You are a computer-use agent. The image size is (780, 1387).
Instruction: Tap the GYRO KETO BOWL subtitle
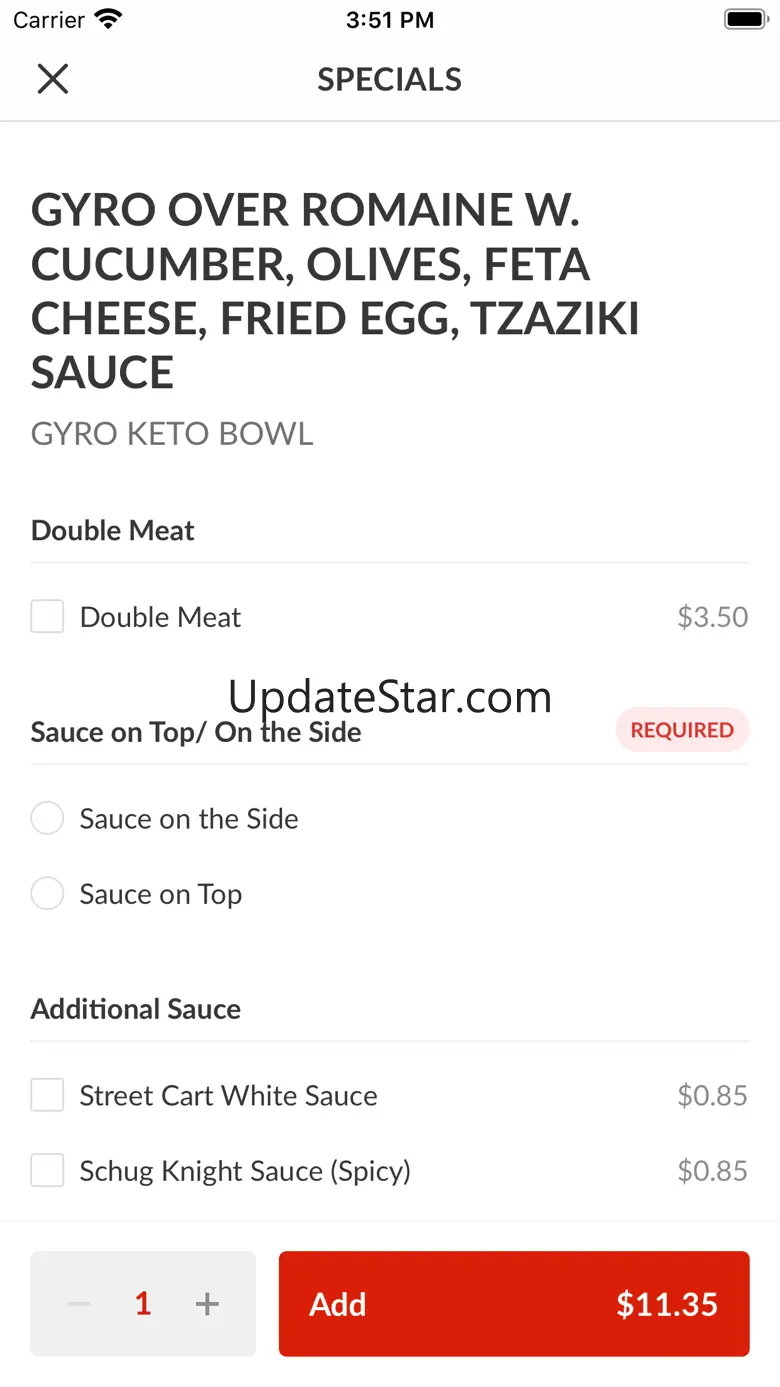[172, 434]
